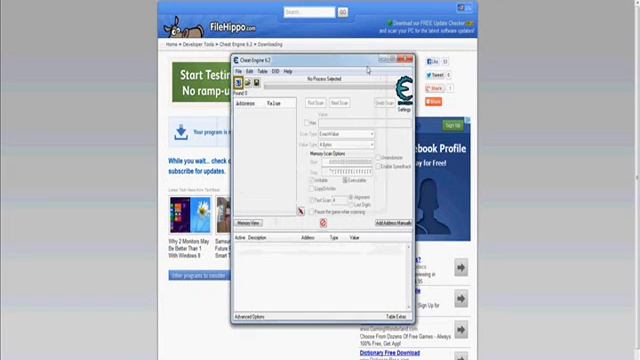Open the Value Type dropdown
Screen dimensions: 640x360
346,144
